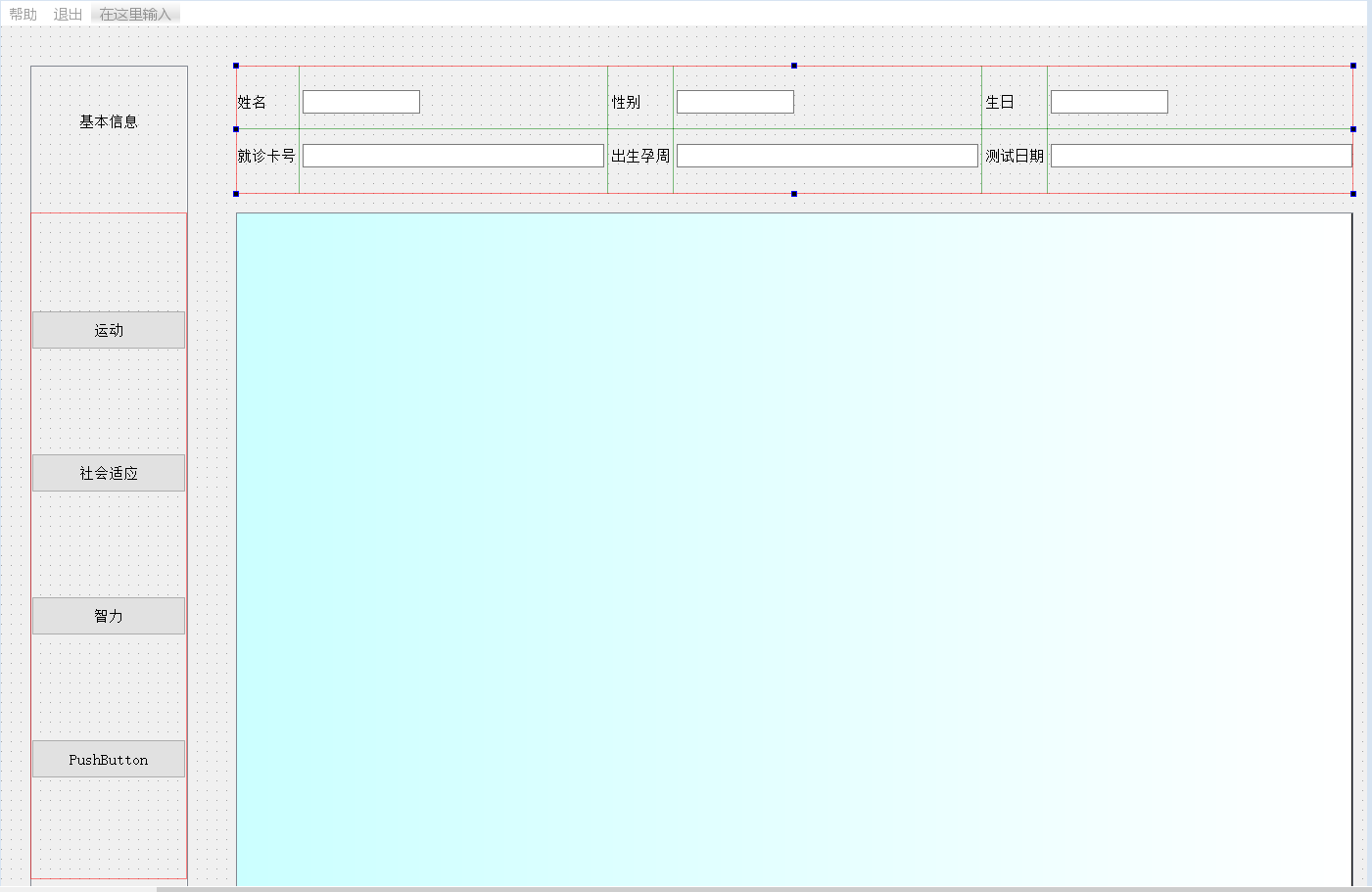The width and height of the screenshot is (1372, 892).
Task: Focus the 姓名 input field
Action: (x=361, y=102)
